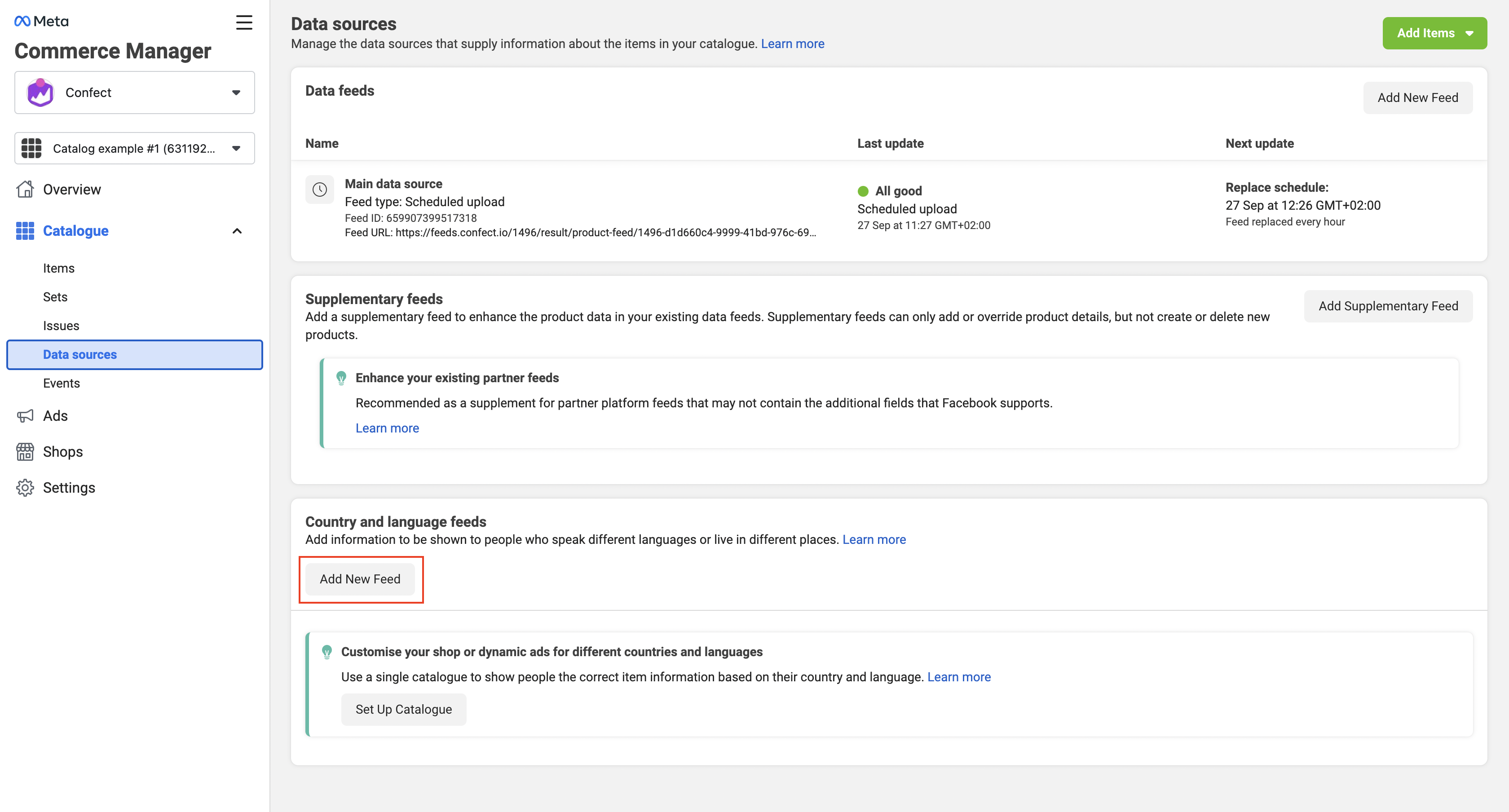The image size is (1509, 812).
Task: Collapse the Catalogue section chevron
Action: coord(237,231)
